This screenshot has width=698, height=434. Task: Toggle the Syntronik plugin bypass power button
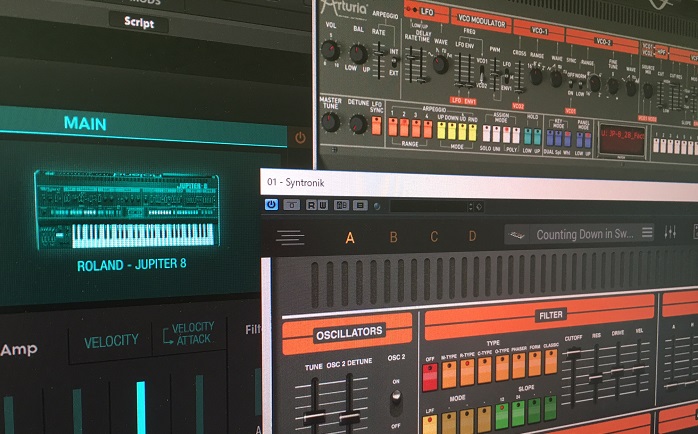271,204
